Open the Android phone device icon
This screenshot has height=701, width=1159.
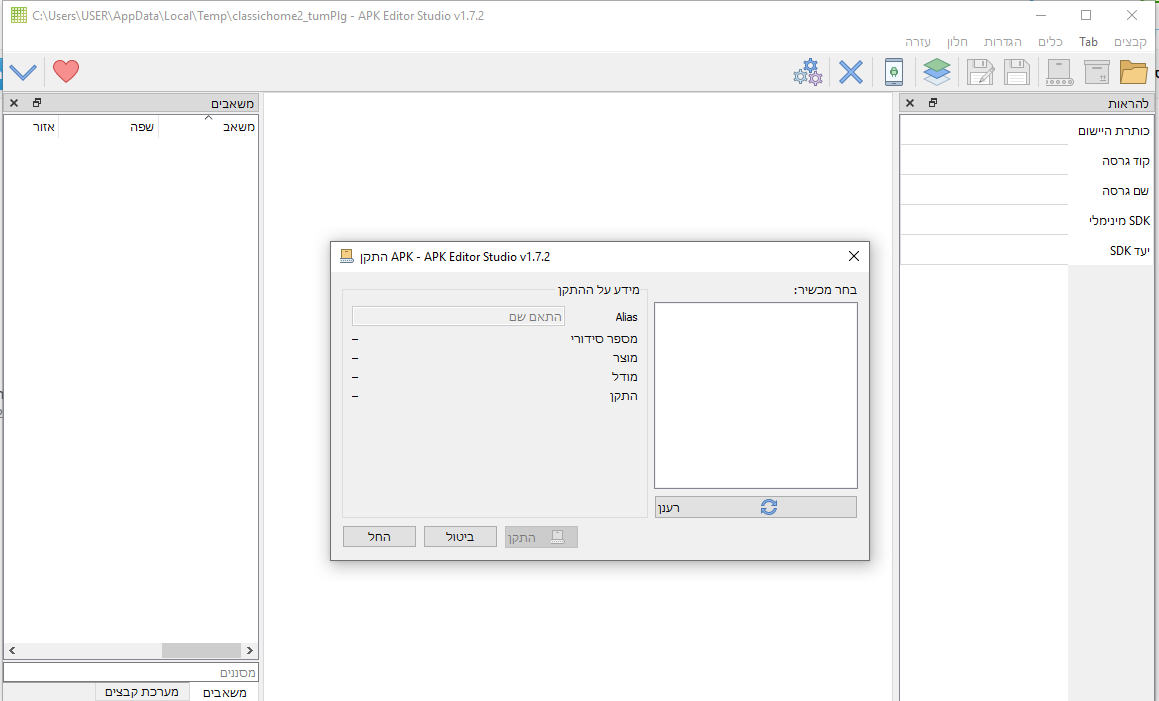click(894, 72)
